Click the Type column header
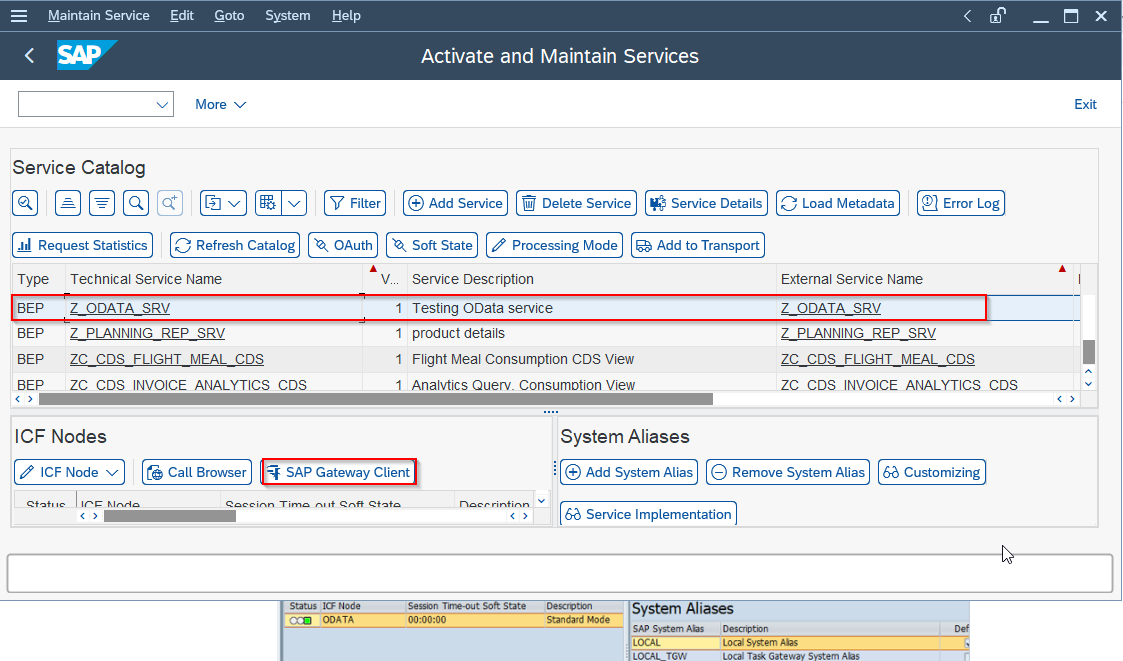 pyautogui.click(x=39, y=279)
